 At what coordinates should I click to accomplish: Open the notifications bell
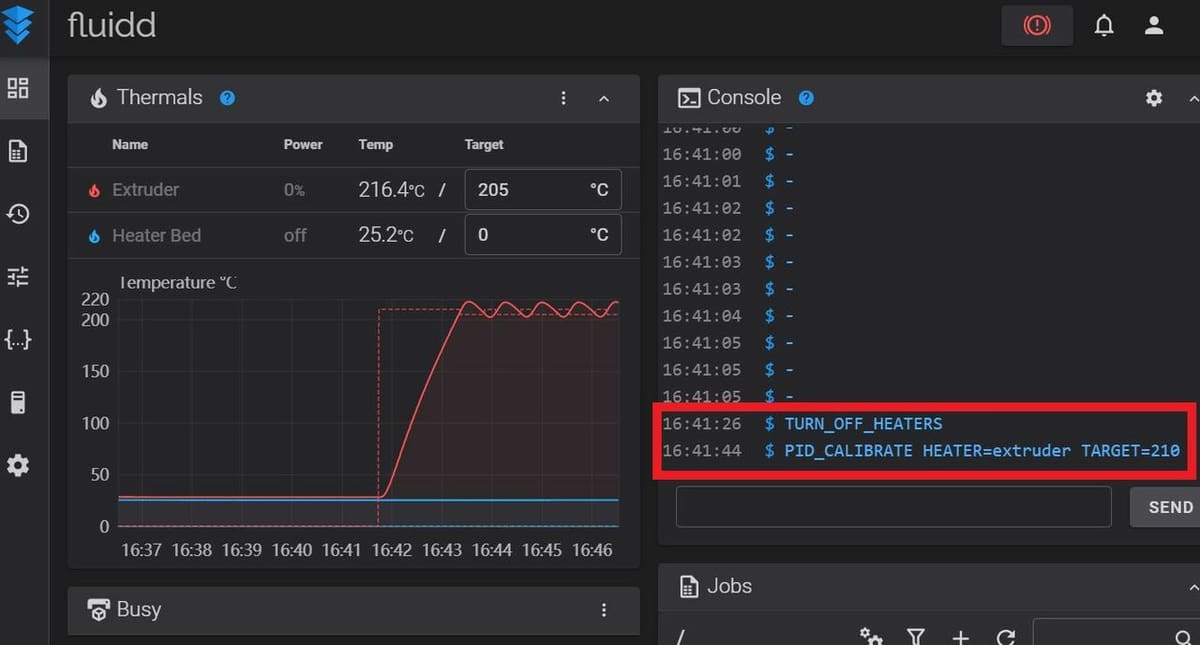[x=1104, y=26]
